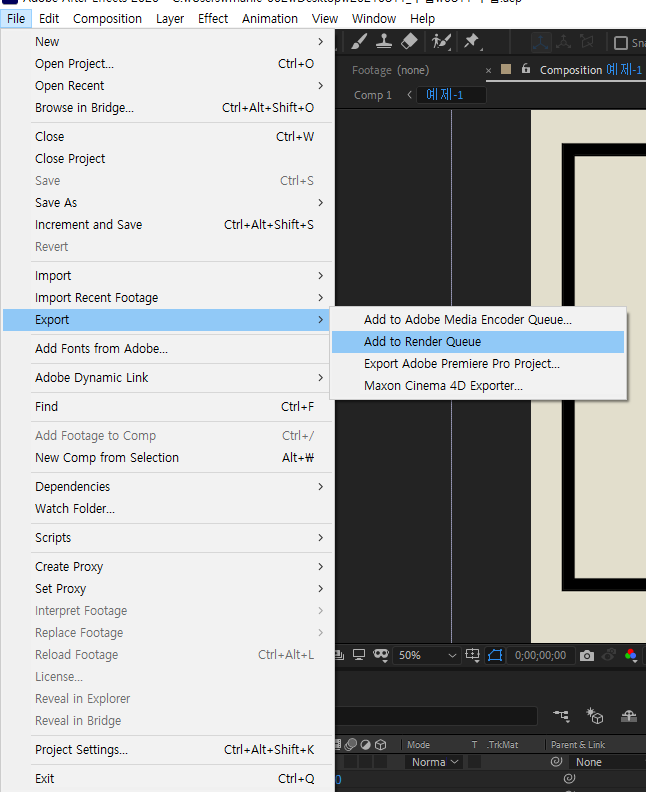Expand the Import Recent Footage submenu
The height and width of the screenshot is (792, 646).
168,298
